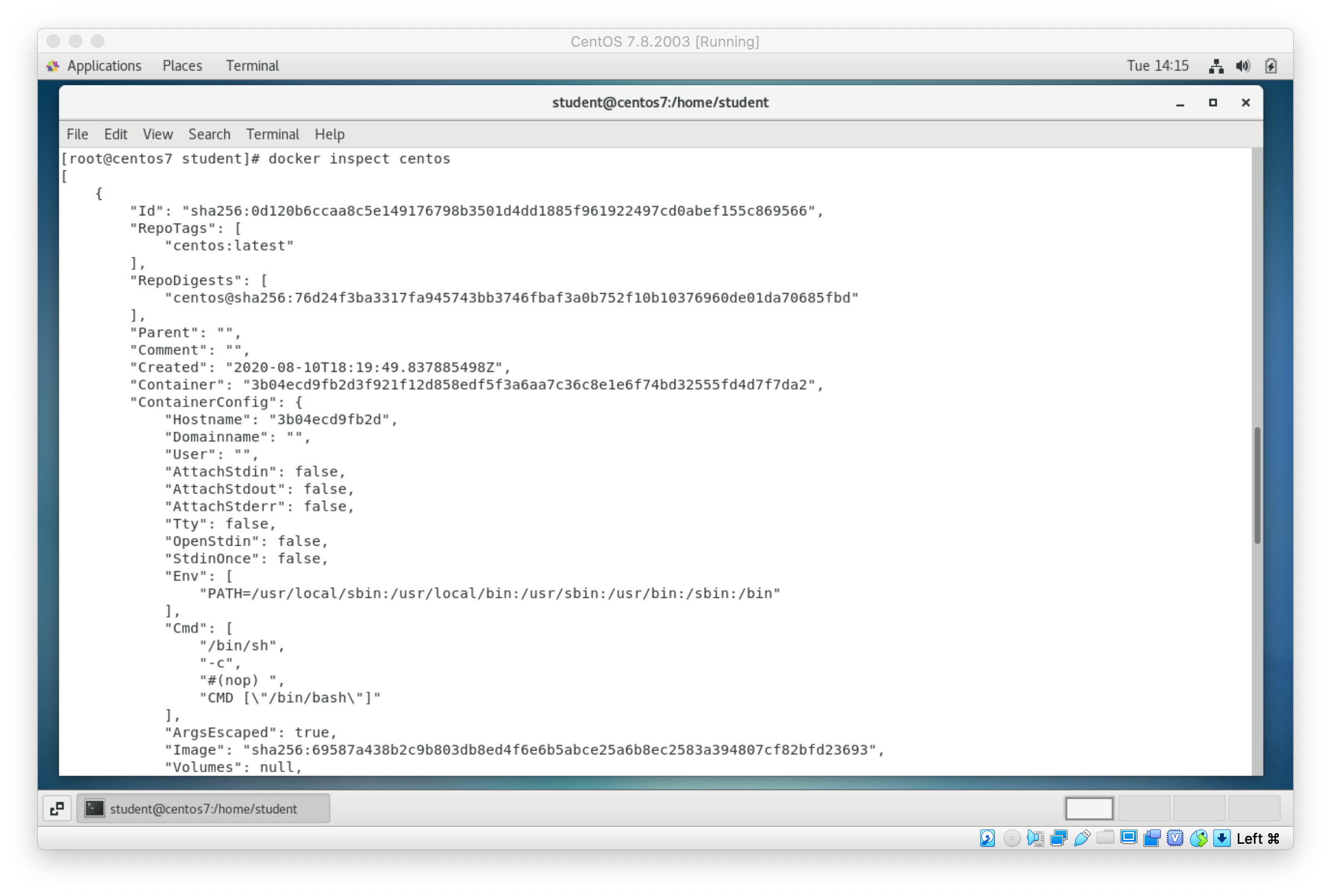Click the battery power tray icon
This screenshot has height=896, width=1331.
click(1270, 66)
